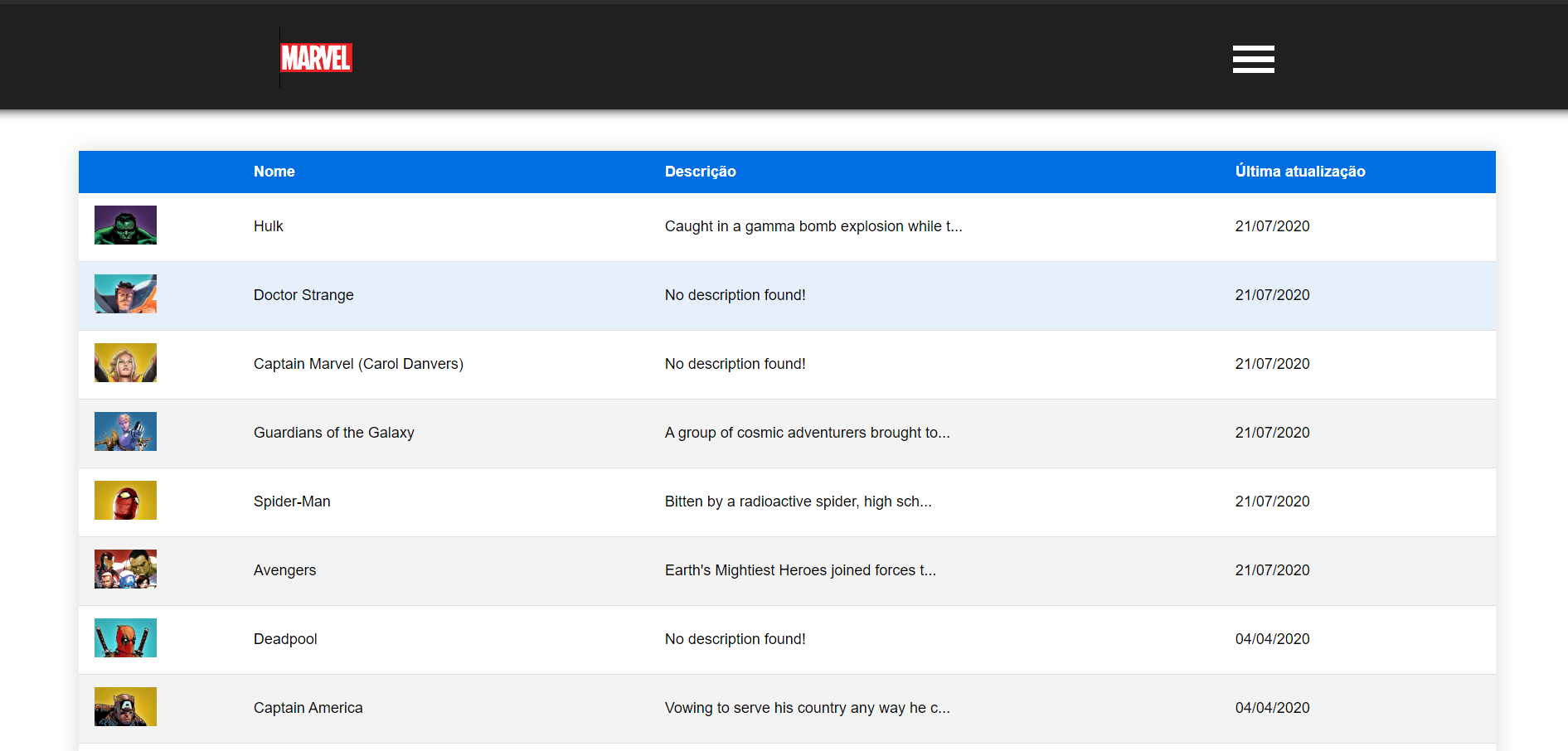The height and width of the screenshot is (751, 1568).
Task: Click Avengers' update date 21/07/2020
Action: pyautogui.click(x=1273, y=570)
